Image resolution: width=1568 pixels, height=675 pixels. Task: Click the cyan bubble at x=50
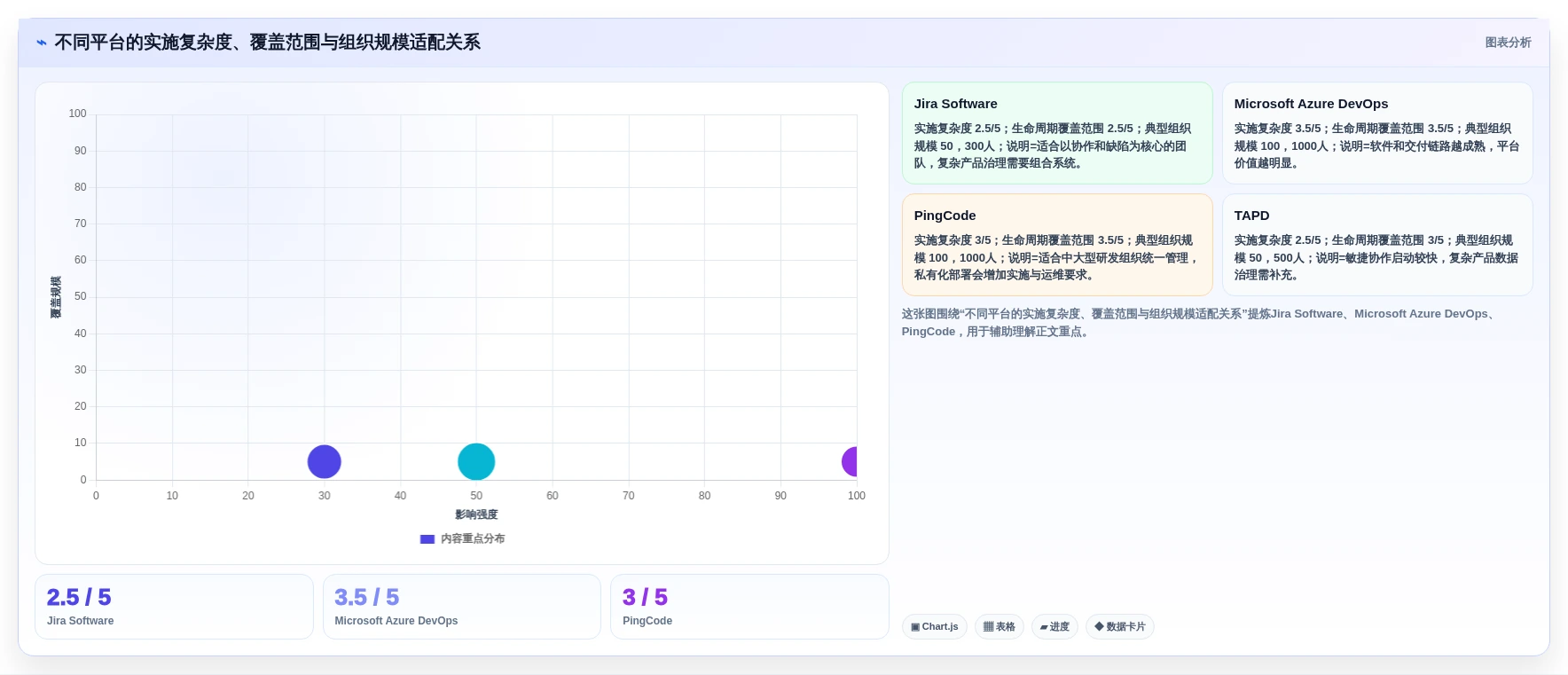(476, 461)
